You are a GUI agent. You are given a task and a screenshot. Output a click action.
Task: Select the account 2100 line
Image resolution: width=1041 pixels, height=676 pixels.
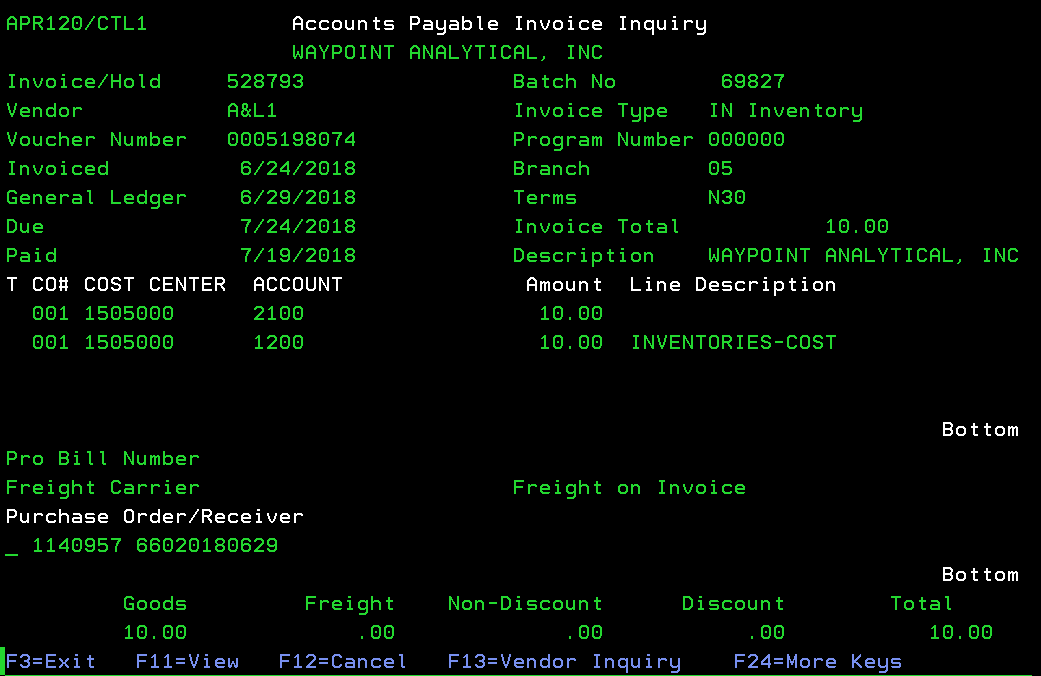click(x=278, y=314)
